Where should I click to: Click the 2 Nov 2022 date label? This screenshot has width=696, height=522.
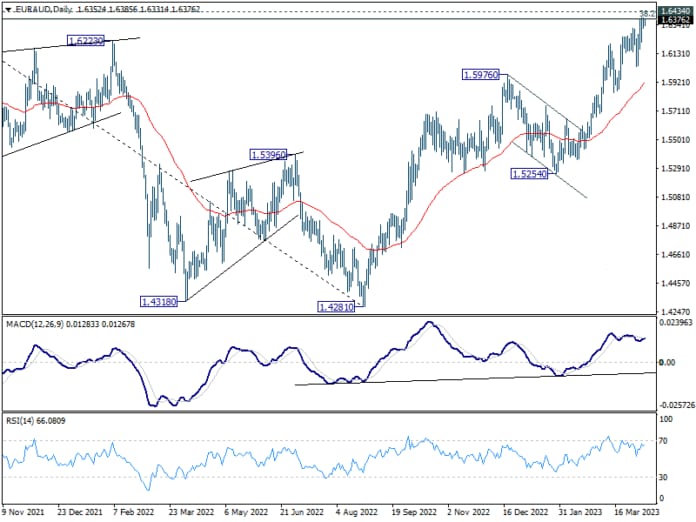[469, 512]
